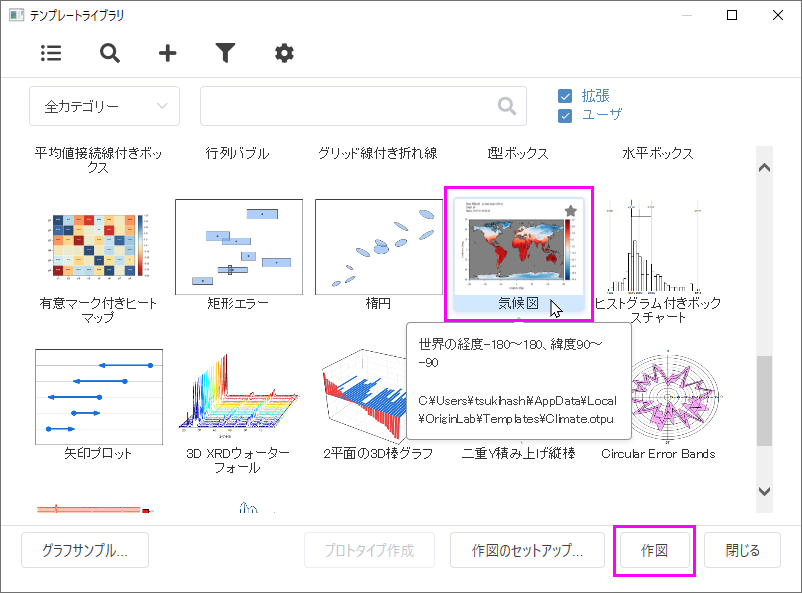Open the list view menu icon
This screenshot has width=802, height=593.
[51, 53]
